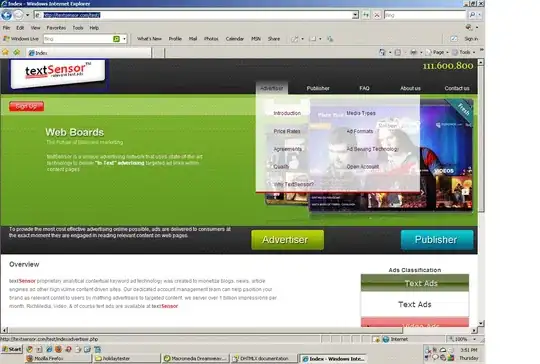Switch to Mozilla Firefox taskbar window
The width and height of the screenshot is (540, 364).
pos(58,358)
